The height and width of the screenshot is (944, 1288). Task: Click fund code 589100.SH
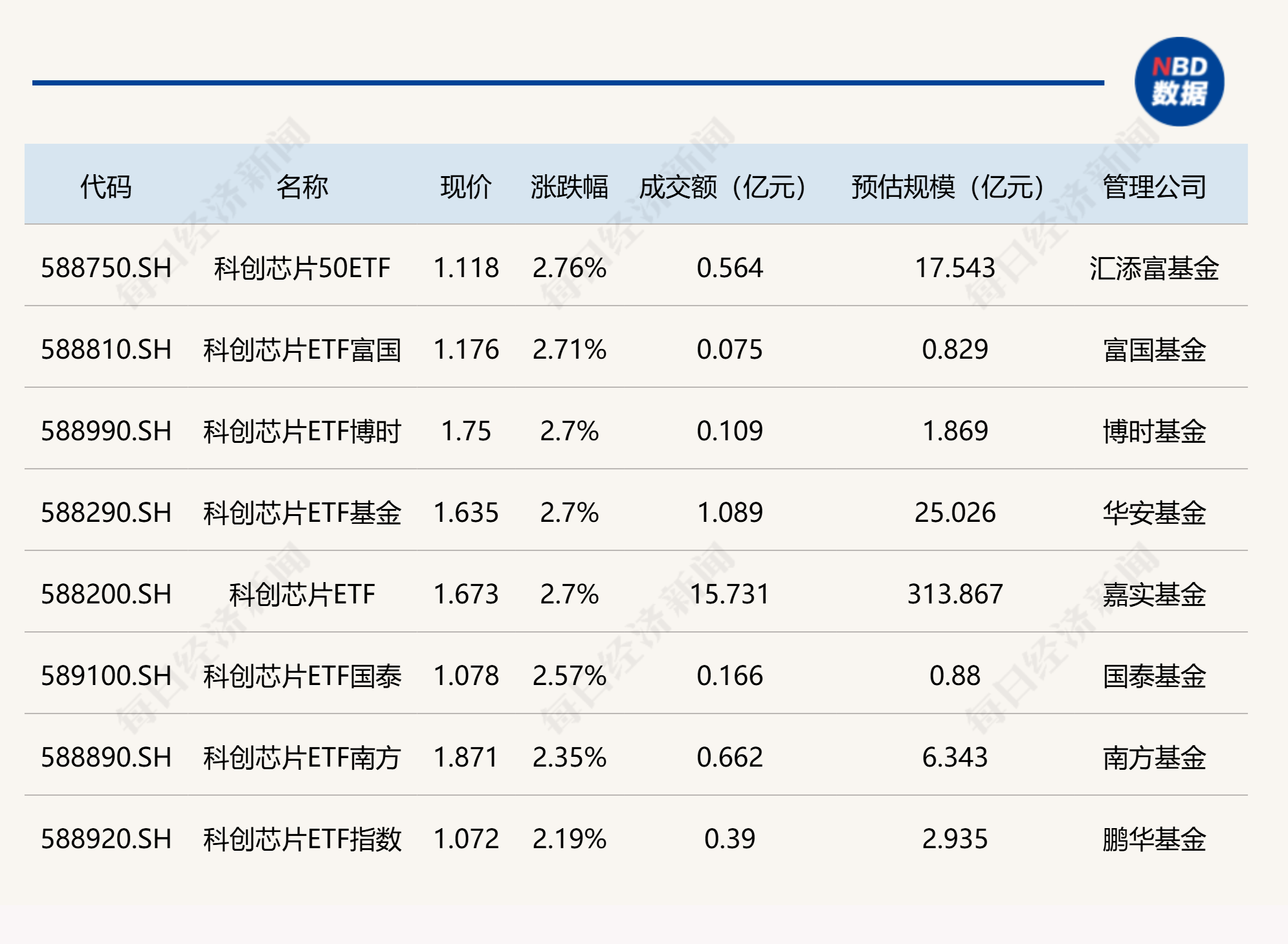click(x=106, y=676)
